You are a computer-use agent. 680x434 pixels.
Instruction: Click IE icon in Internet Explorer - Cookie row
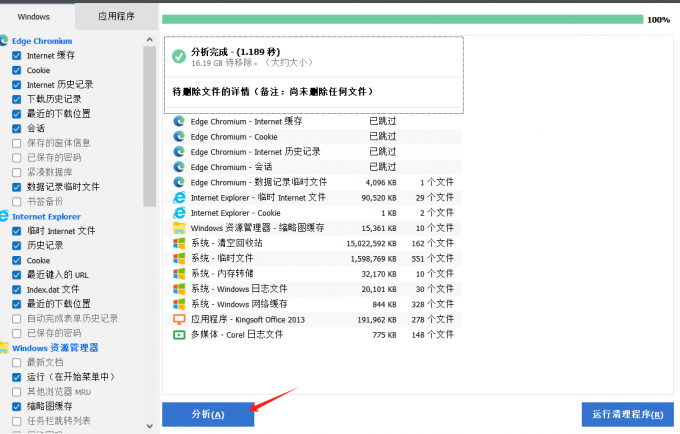pos(179,213)
